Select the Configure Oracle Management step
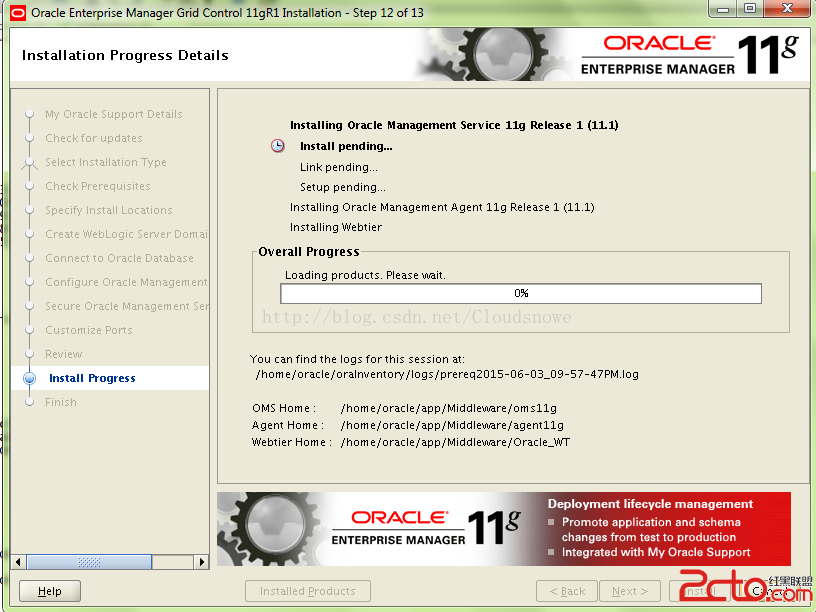 tap(126, 282)
